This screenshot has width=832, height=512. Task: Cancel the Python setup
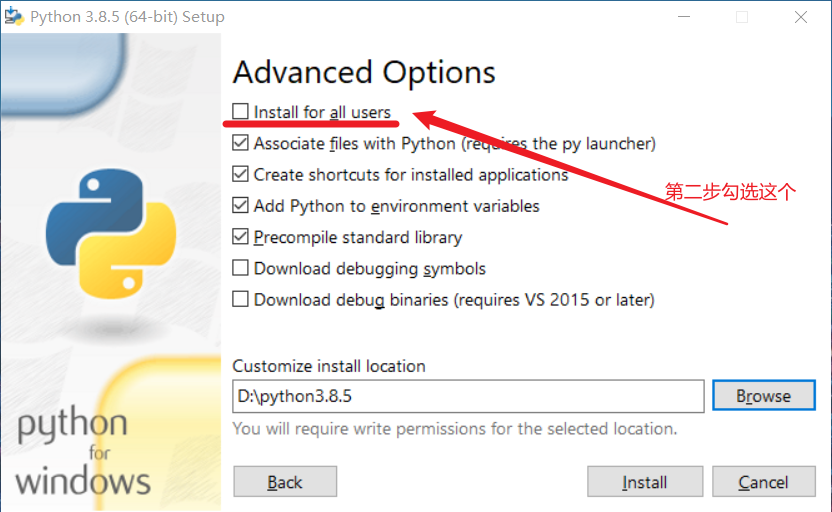764,482
